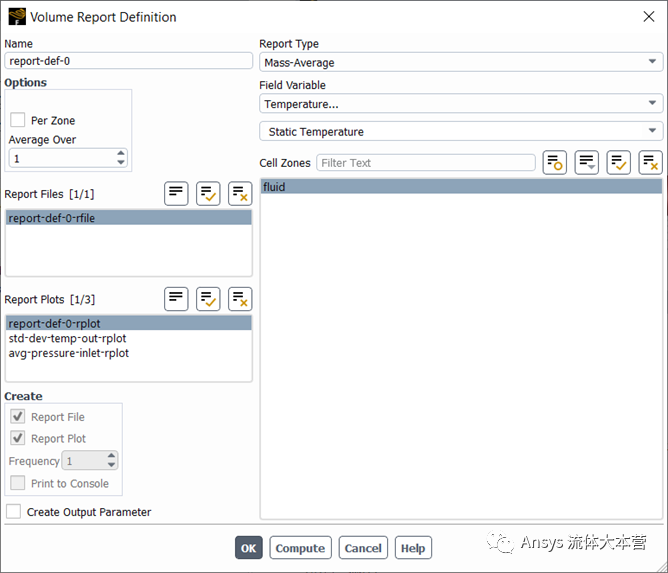
Task: Select std-dev-temp-out-rplot in Report Plots list
Action: [x=67, y=338]
